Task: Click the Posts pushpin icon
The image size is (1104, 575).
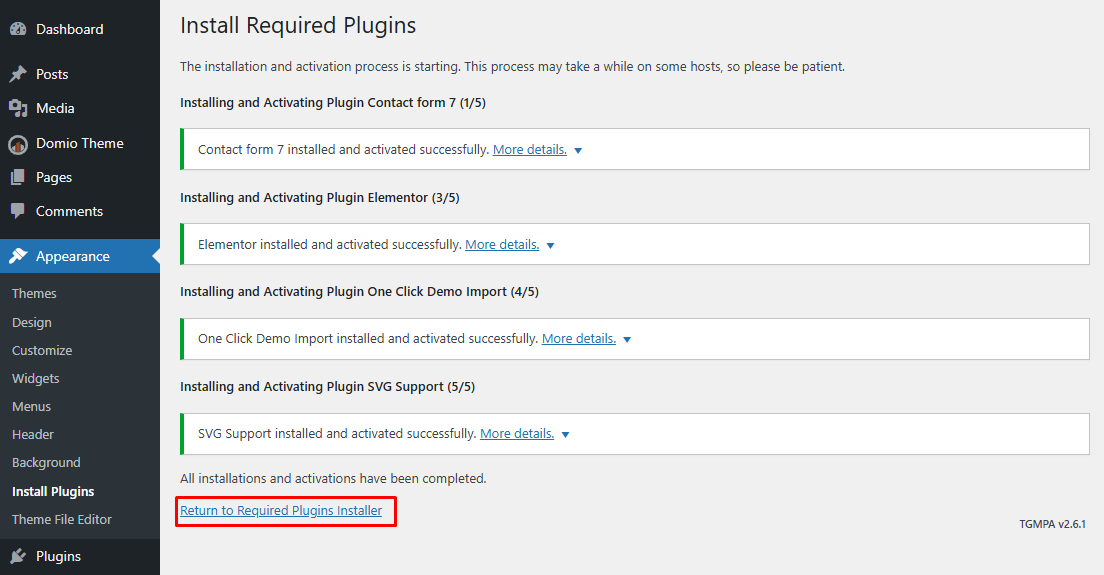Action: tap(18, 74)
